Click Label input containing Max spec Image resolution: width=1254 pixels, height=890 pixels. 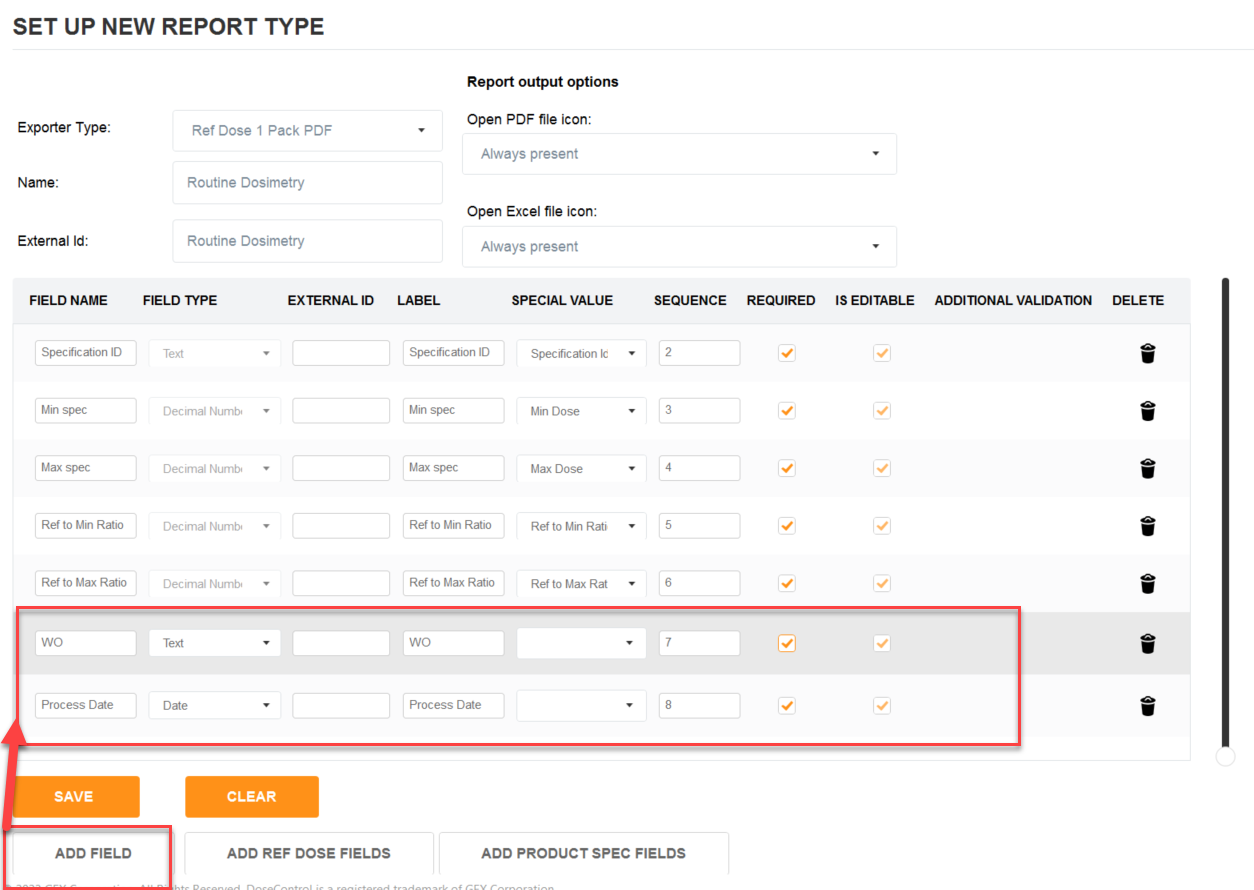point(454,468)
